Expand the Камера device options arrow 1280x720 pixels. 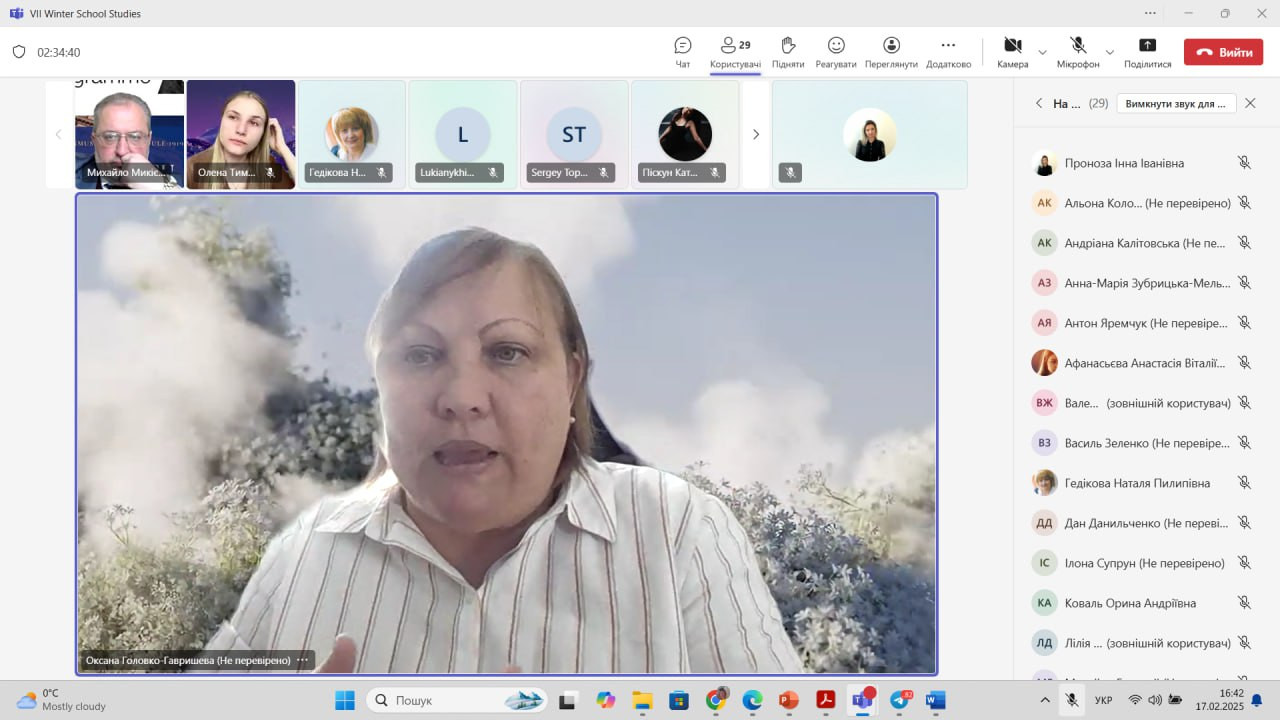coord(1042,52)
